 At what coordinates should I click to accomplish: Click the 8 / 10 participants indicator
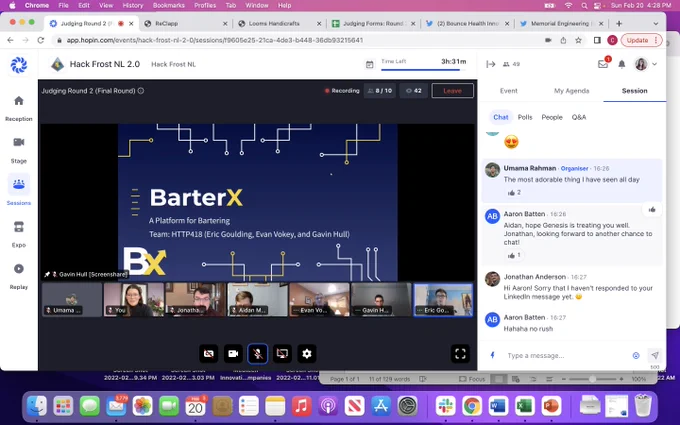(x=380, y=91)
